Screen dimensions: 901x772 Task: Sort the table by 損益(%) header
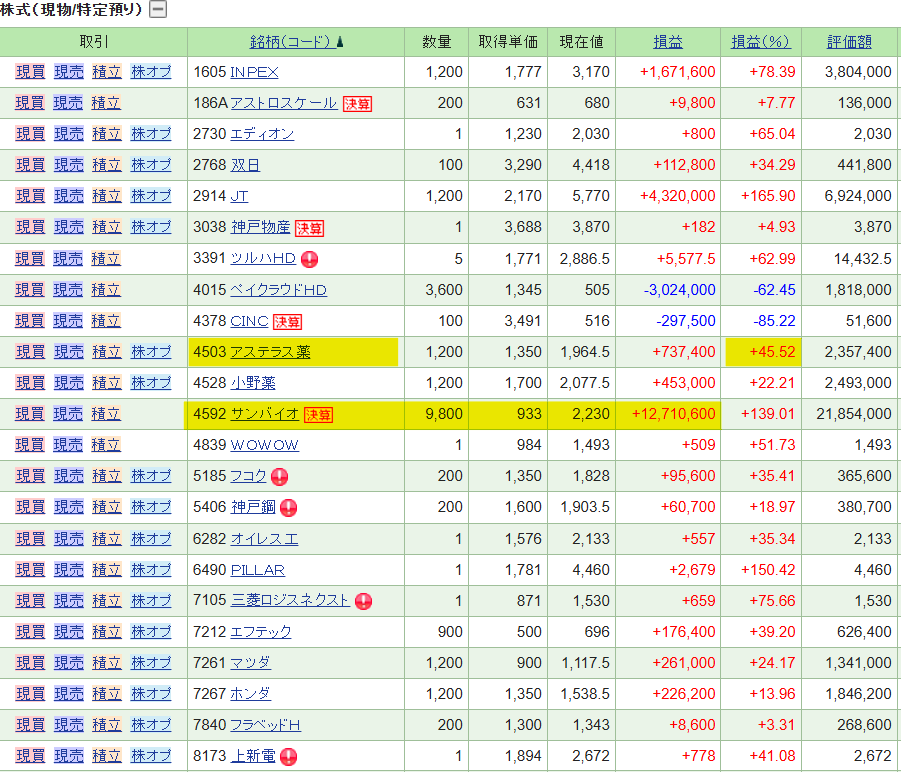coord(760,42)
